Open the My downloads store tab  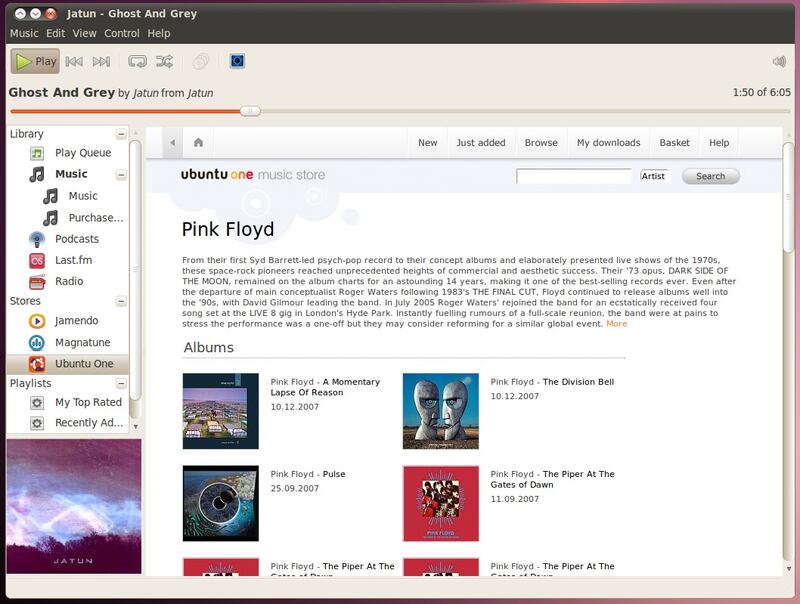point(608,143)
